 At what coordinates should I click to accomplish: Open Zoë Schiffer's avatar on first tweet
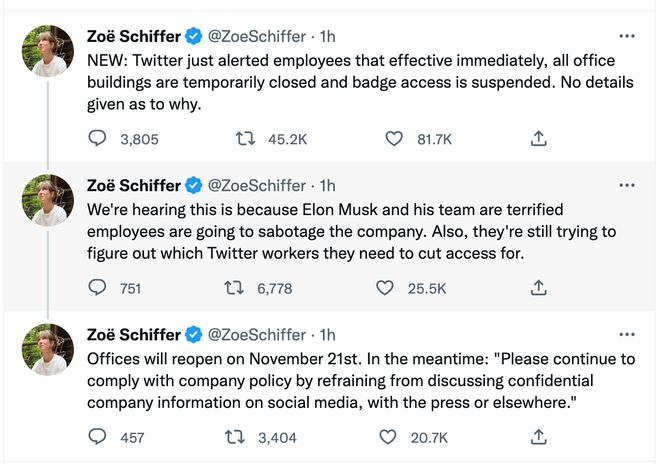click(48, 52)
